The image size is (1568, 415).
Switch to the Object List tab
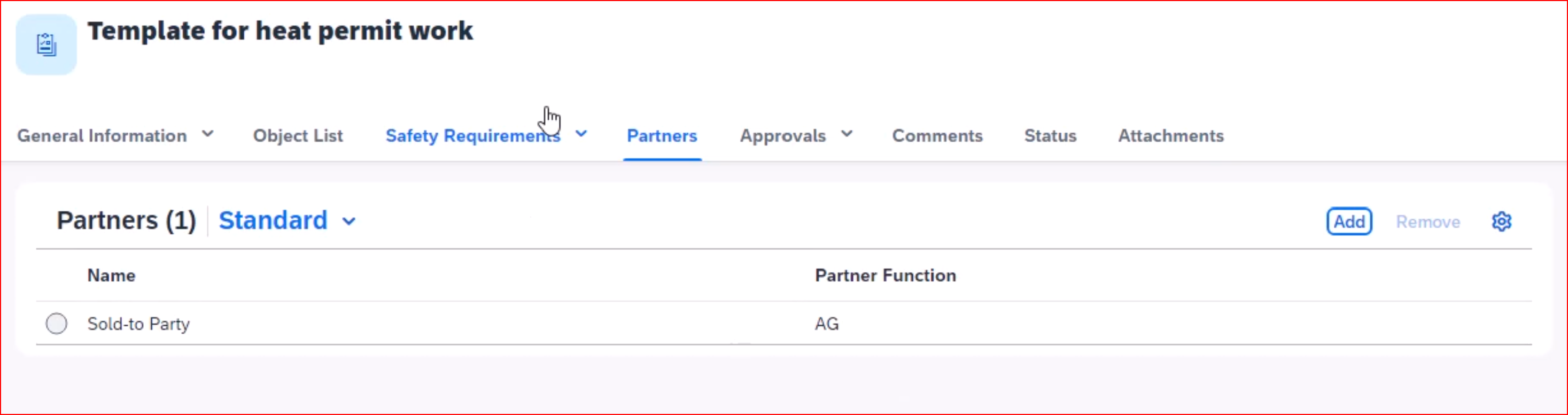tap(298, 135)
